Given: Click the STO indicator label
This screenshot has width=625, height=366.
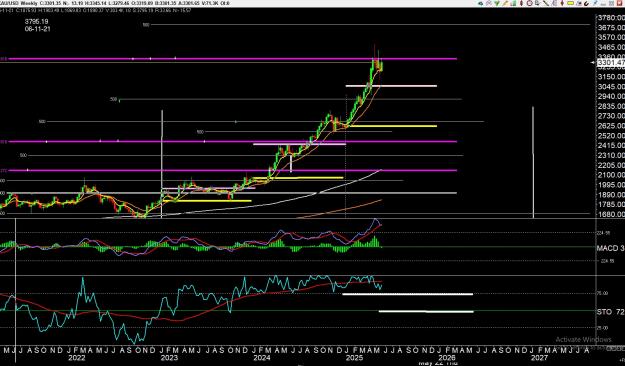Looking at the screenshot, I should click(610, 311).
